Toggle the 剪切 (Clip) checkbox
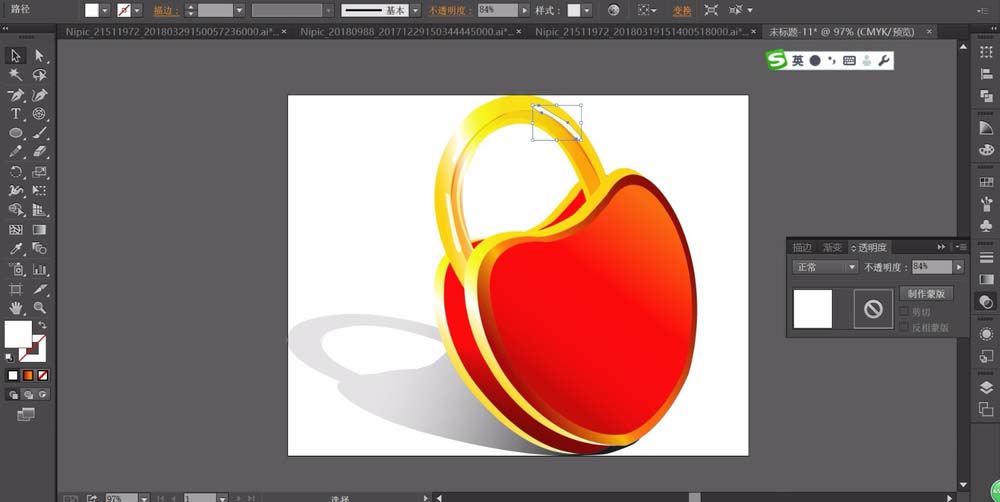This screenshot has height=502, width=1000. click(x=904, y=312)
